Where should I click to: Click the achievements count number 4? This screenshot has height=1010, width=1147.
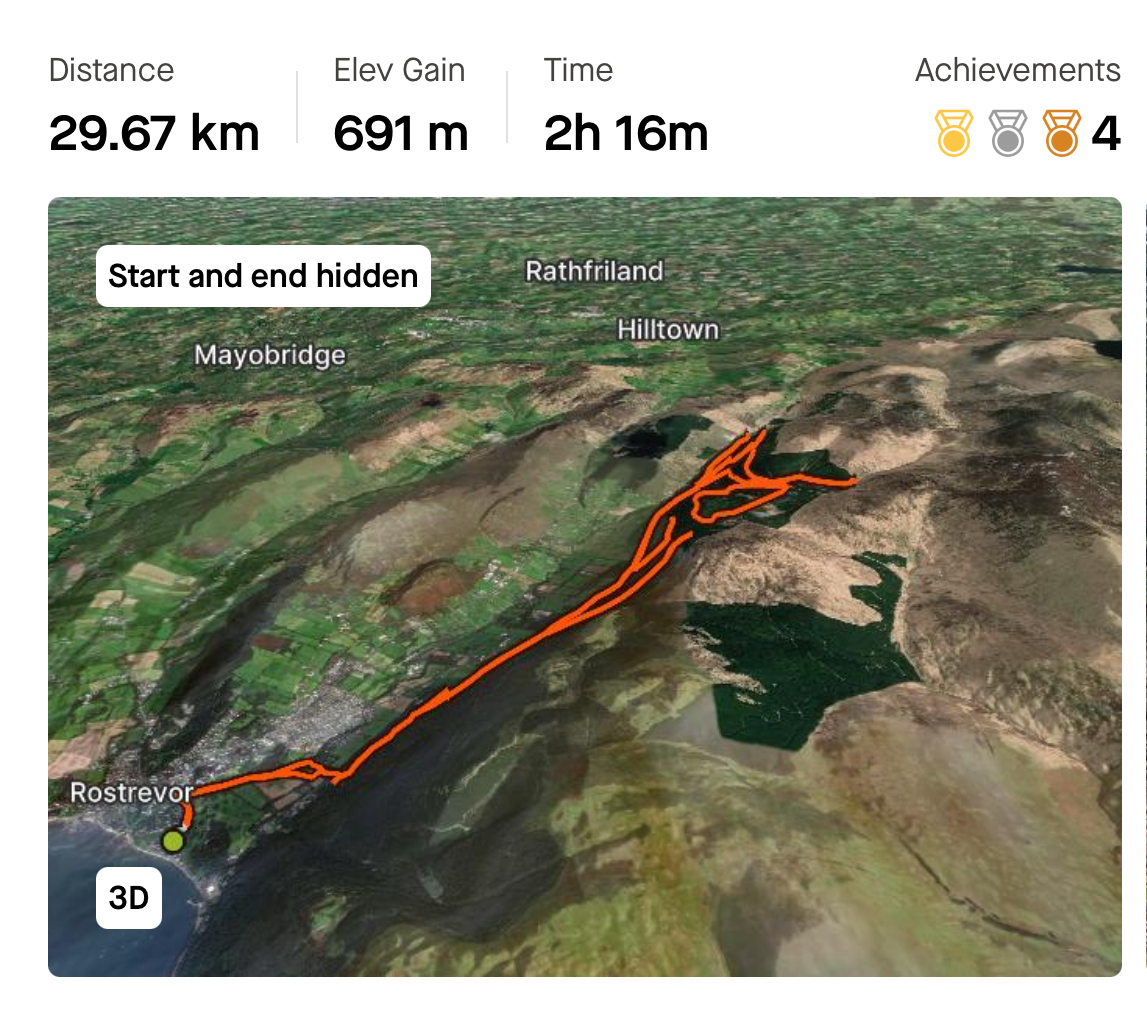click(x=1105, y=133)
